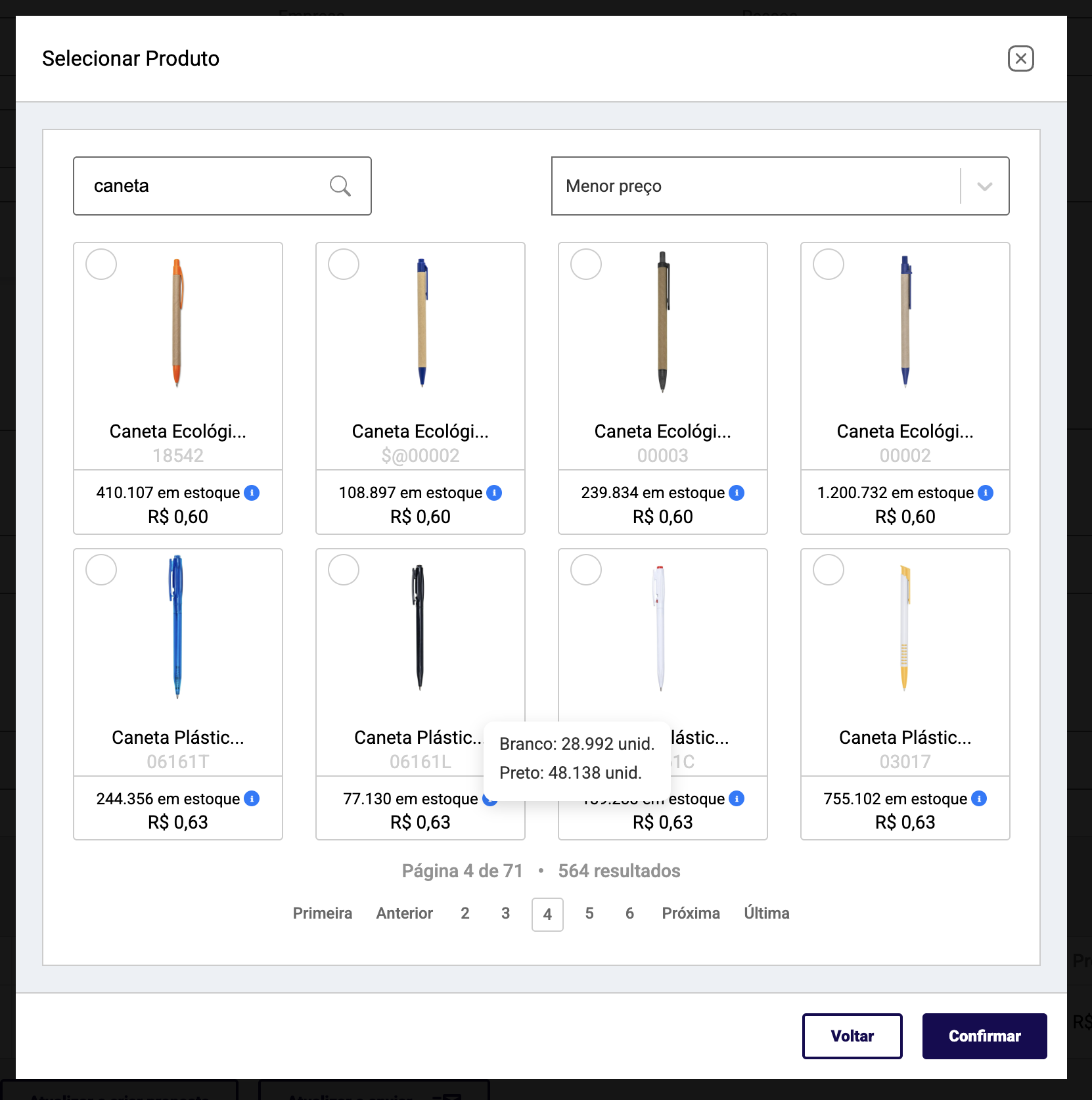Open black ecological pen thumbnail 00003
The width and height of the screenshot is (1092, 1100).
[663, 322]
